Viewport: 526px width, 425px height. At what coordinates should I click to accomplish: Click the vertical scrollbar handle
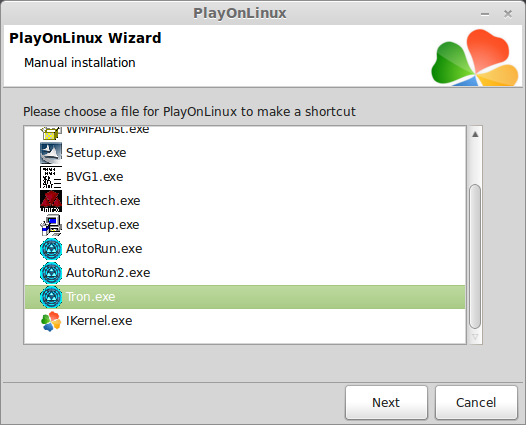(x=475, y=257)
